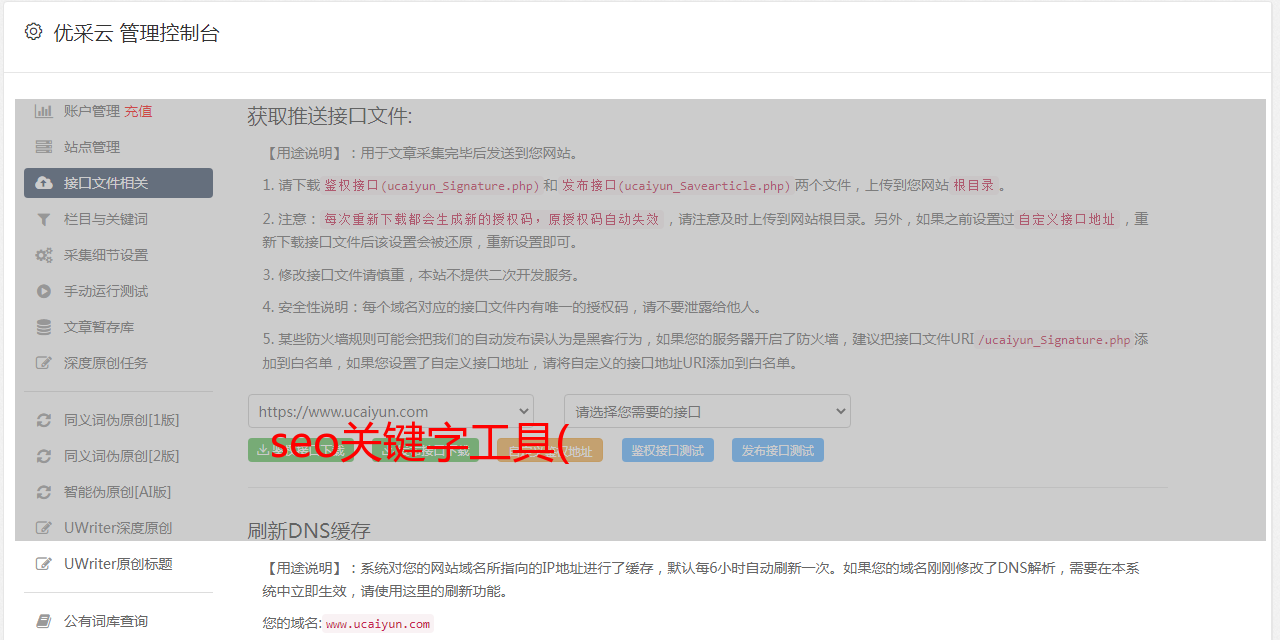Viewport: 1280px width, 640px height.
Task: Click the 优采云 管理控制台 header title
Action: 136,33
